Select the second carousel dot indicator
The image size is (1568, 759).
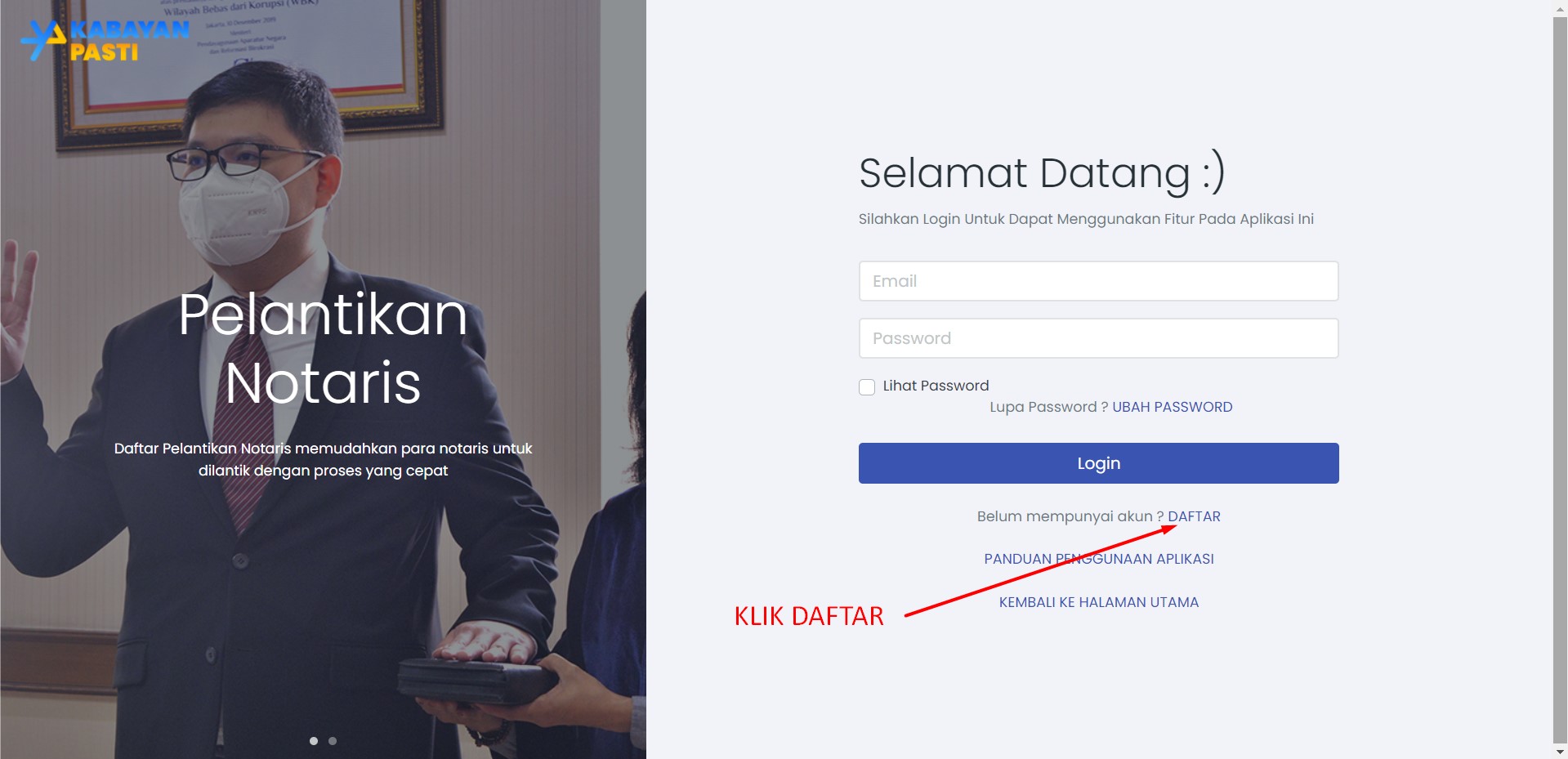[x=333, y=741]
